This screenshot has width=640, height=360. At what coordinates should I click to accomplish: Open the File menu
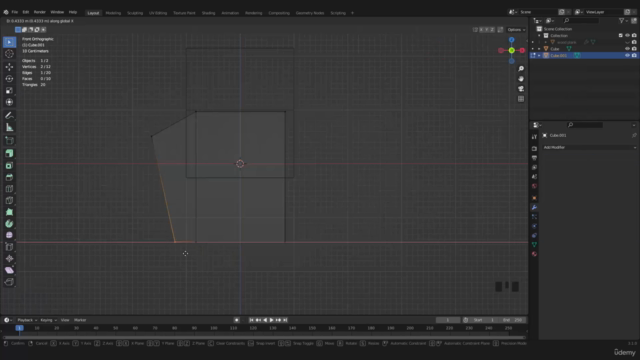click(15, 12)
